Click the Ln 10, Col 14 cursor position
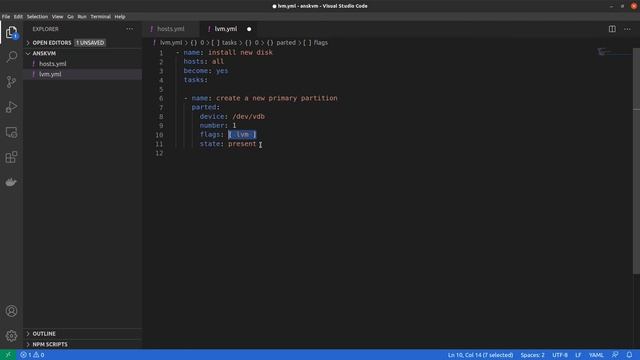The image size is (640, 360). [480, 355]
